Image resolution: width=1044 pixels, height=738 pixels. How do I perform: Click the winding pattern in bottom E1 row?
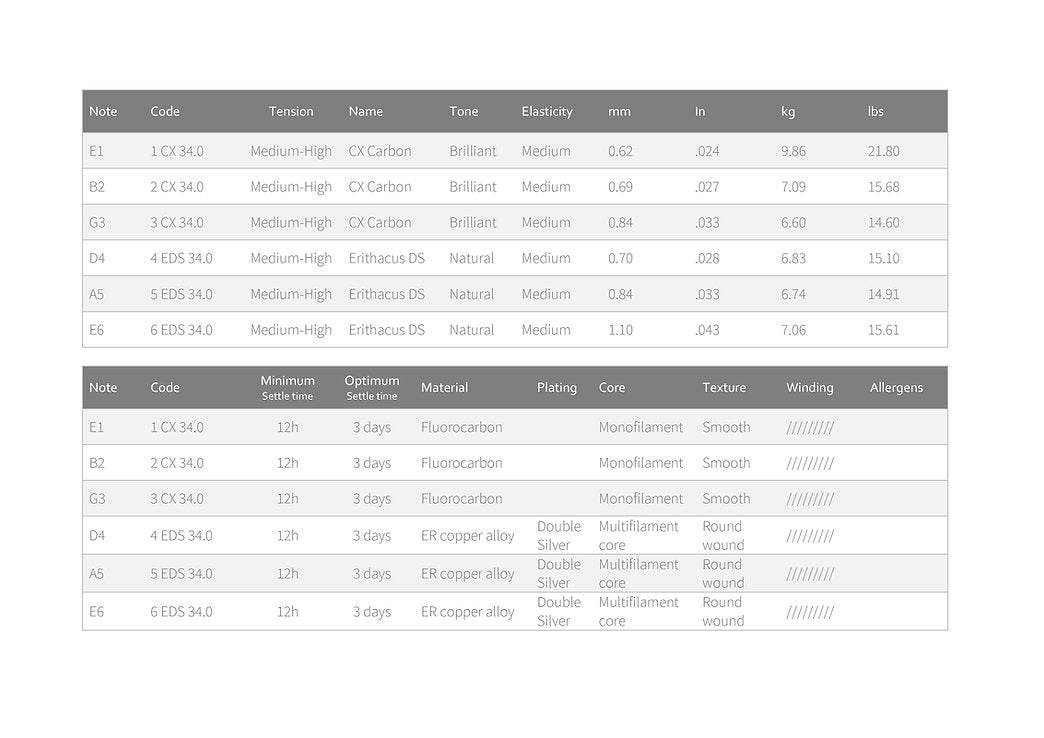point(810,428)
